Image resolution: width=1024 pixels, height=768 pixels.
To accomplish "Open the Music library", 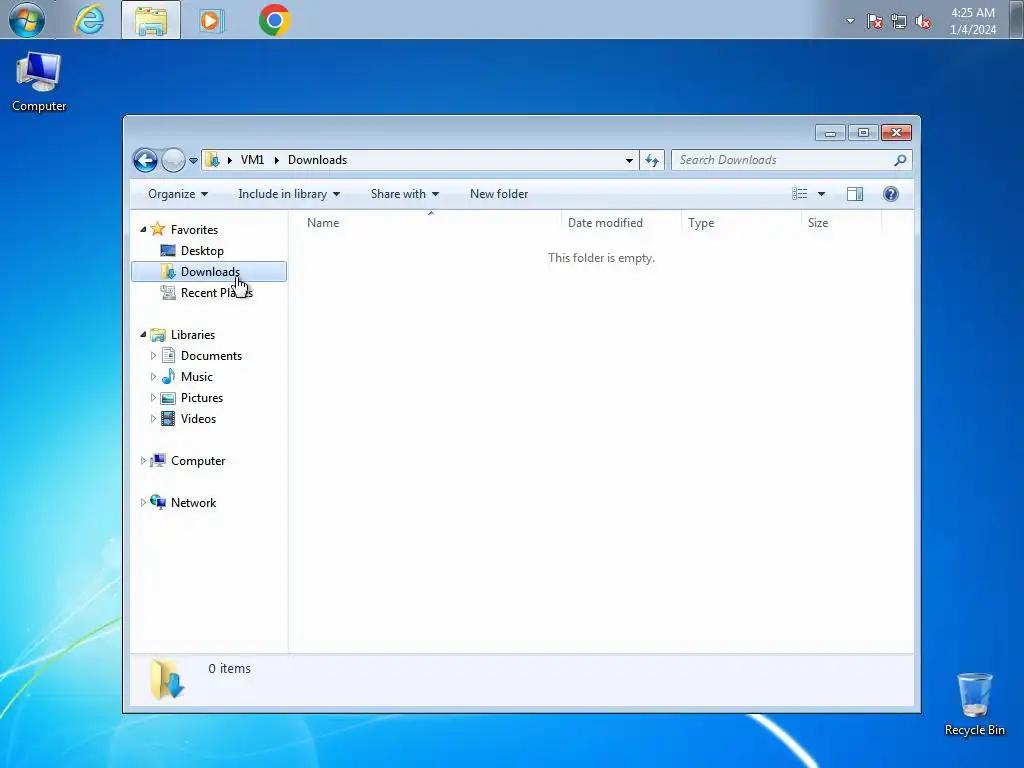I will pos(197,377).
